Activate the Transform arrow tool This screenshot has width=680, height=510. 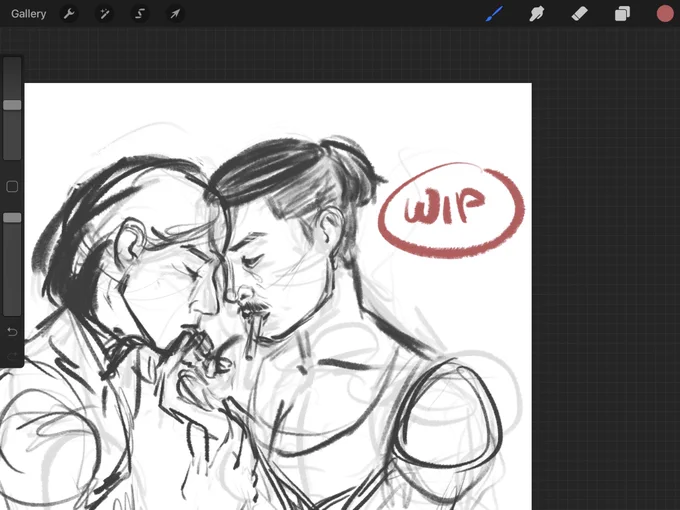[x=175, y=14]
